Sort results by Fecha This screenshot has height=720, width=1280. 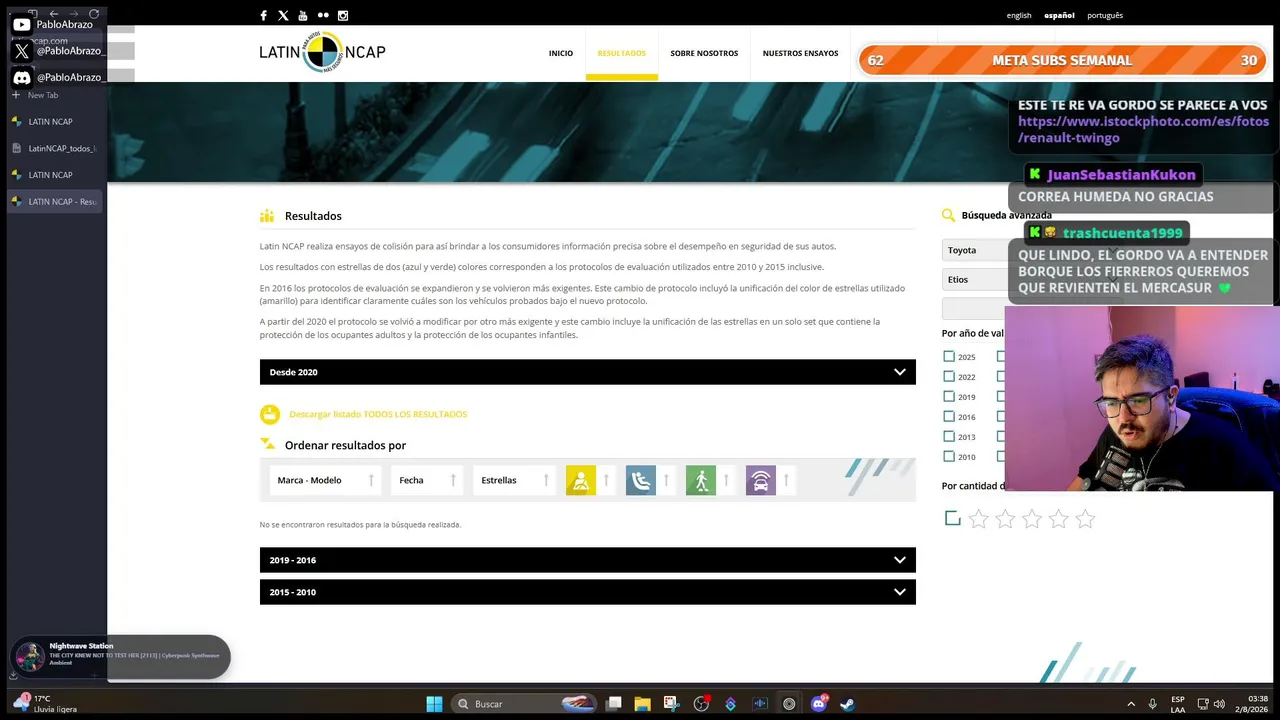pyautogui.click(x=426, y=480)
